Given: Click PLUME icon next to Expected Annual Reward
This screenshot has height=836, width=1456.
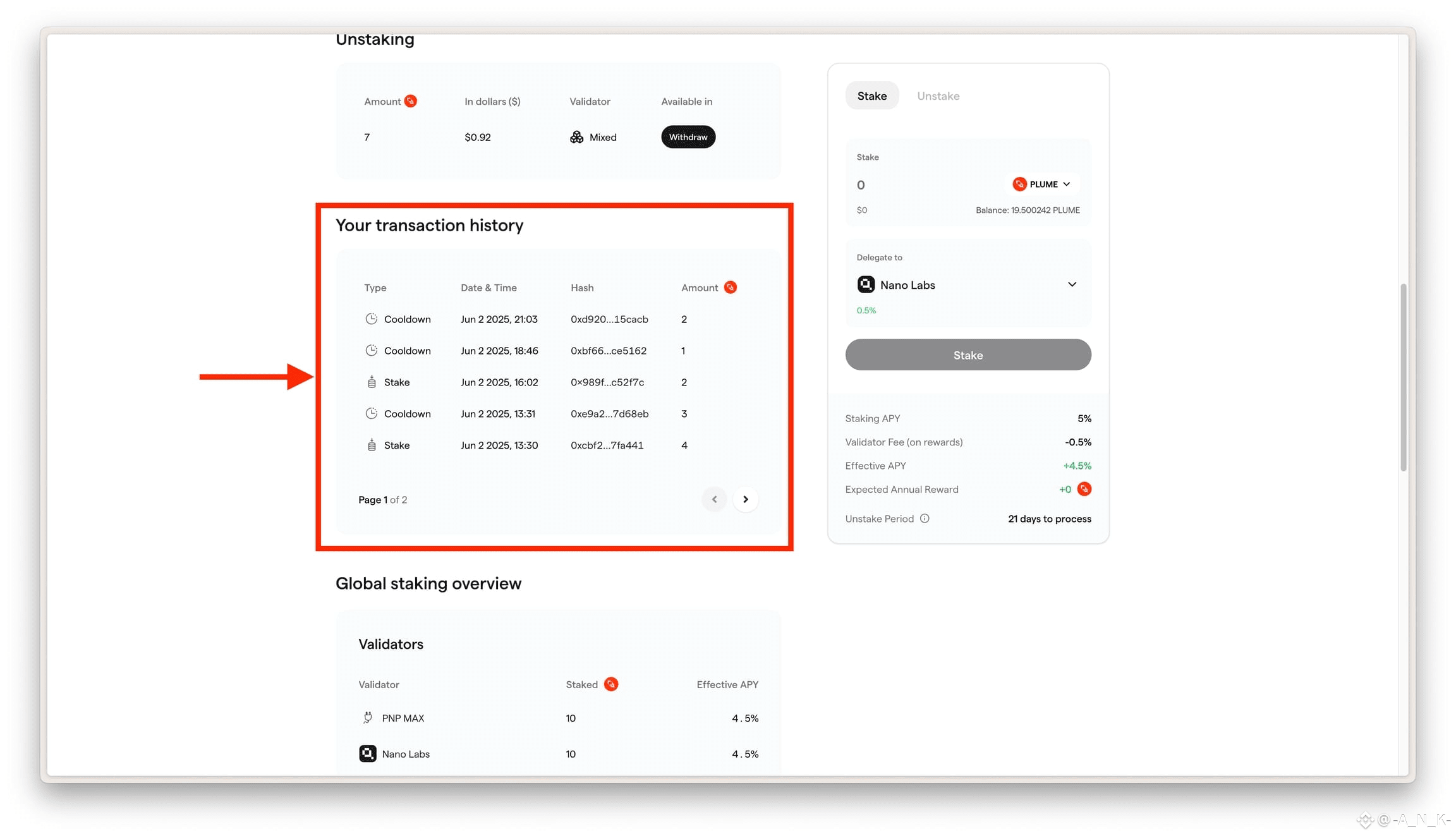Looking at the screenshot, I should (x=1084, y=489).
